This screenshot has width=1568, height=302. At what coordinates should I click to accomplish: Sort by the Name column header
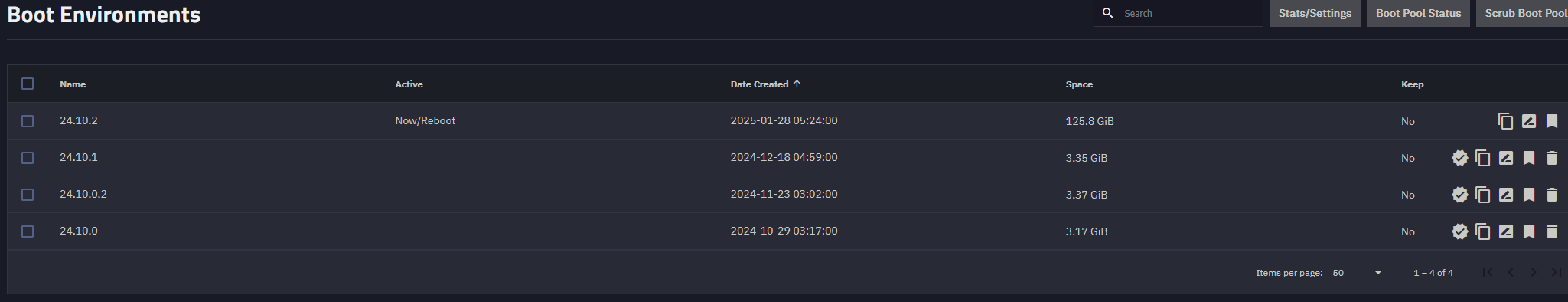pos(73,84)
